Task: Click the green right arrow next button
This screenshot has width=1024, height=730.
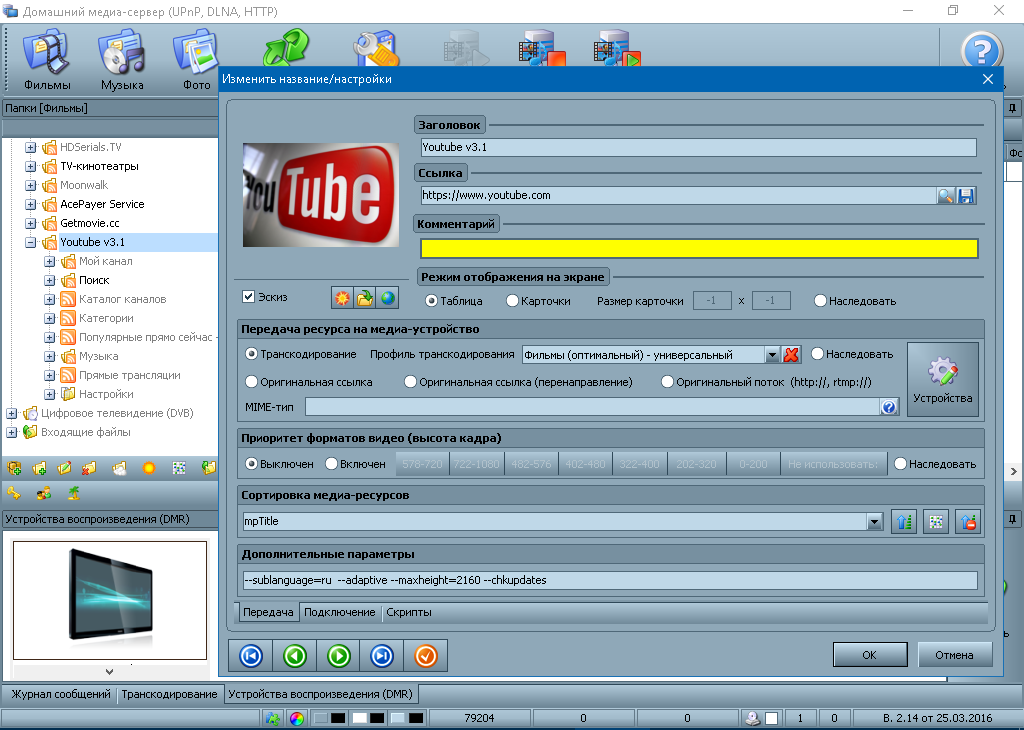Action: 339,656
